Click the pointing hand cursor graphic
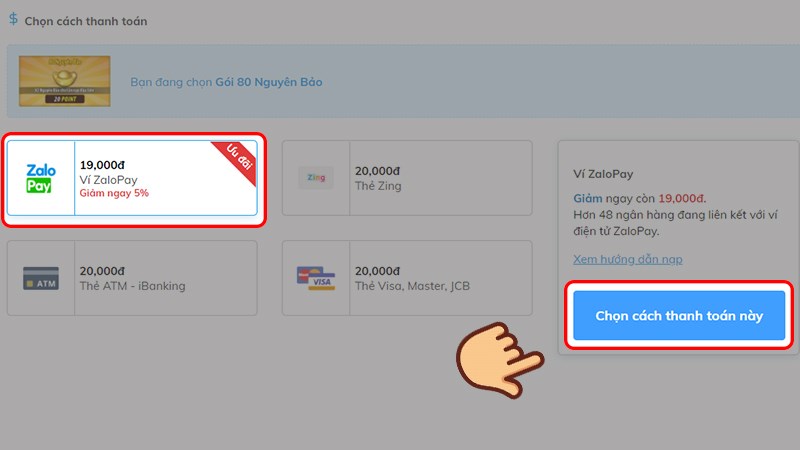 499,360
